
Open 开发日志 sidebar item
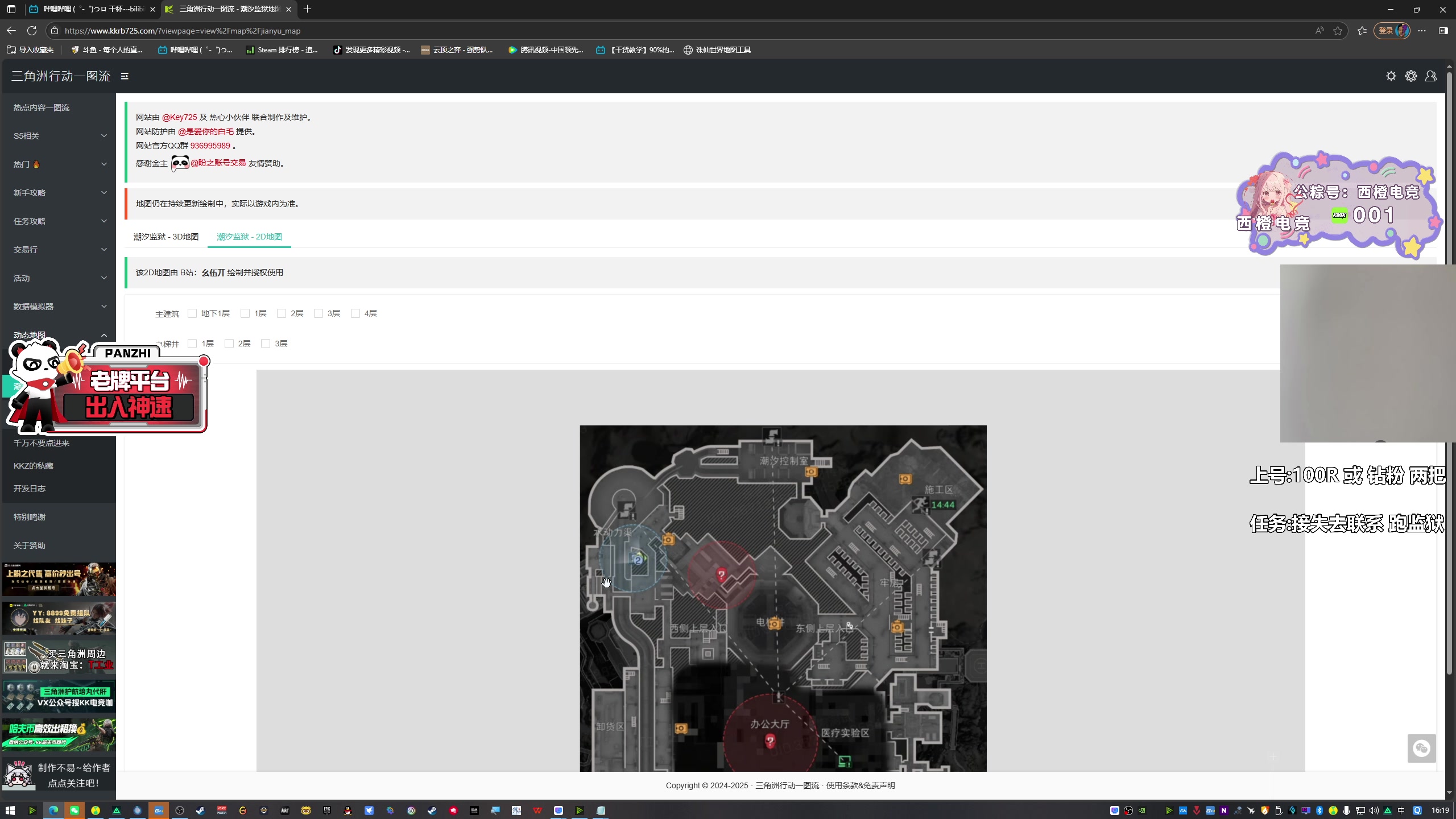59,489
